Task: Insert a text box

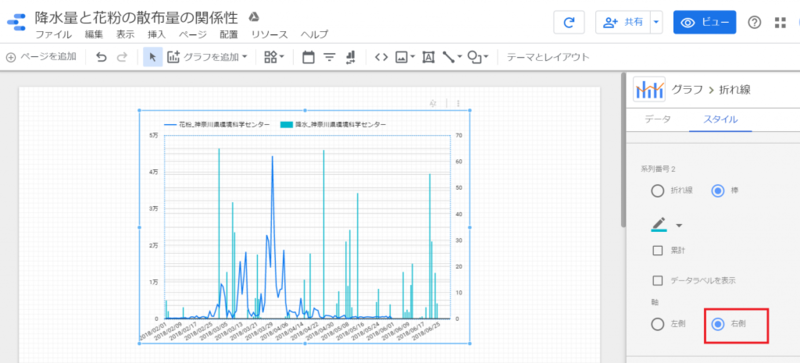Action: point(428,57)
